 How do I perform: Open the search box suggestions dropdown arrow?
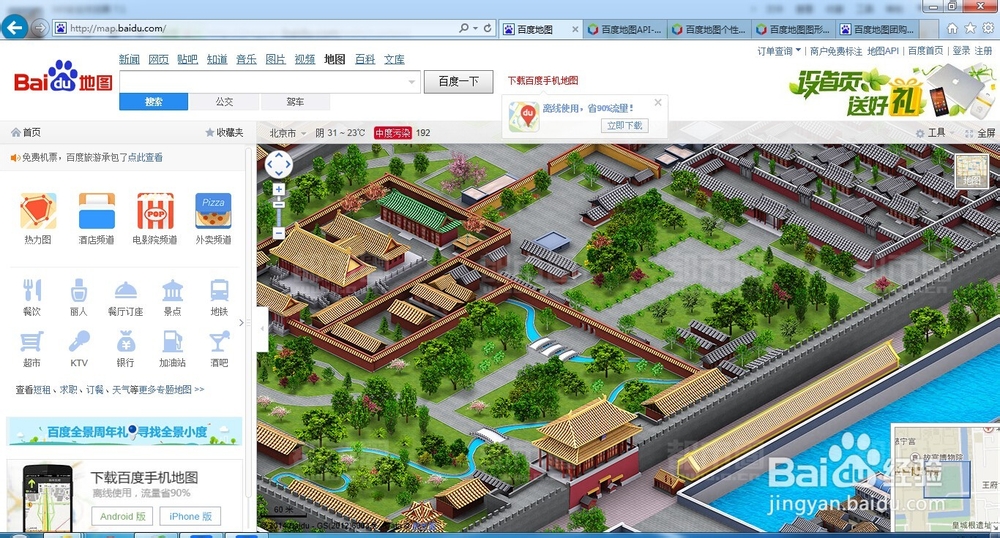(x=411, y=82)
